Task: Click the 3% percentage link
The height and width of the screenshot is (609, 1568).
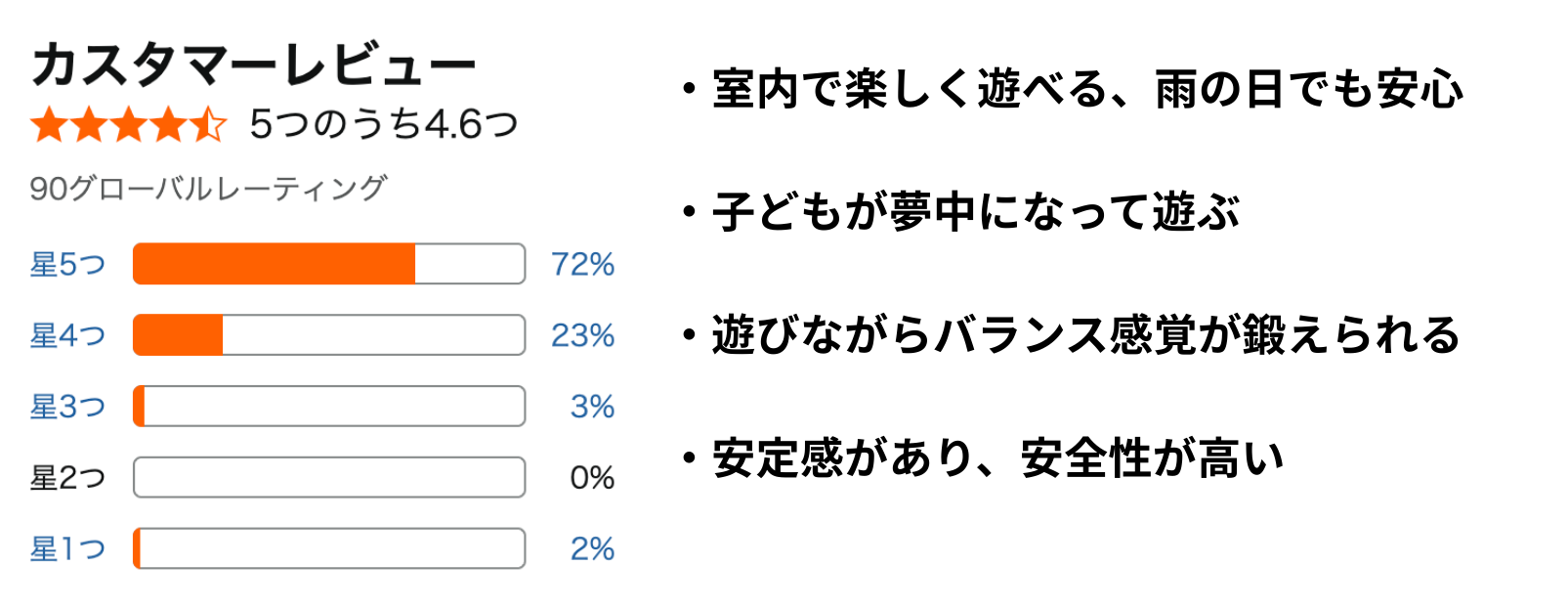Action: coord(592,407)
